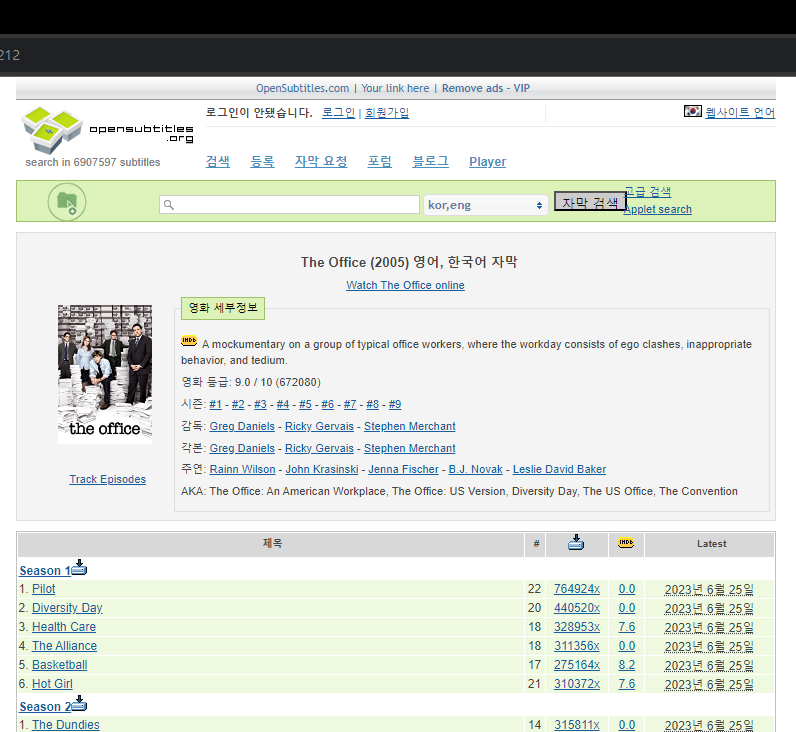Open the 자막 요청 menu item
The height and width of the screenshot is (732, 796).
click(x=321, y=161)
